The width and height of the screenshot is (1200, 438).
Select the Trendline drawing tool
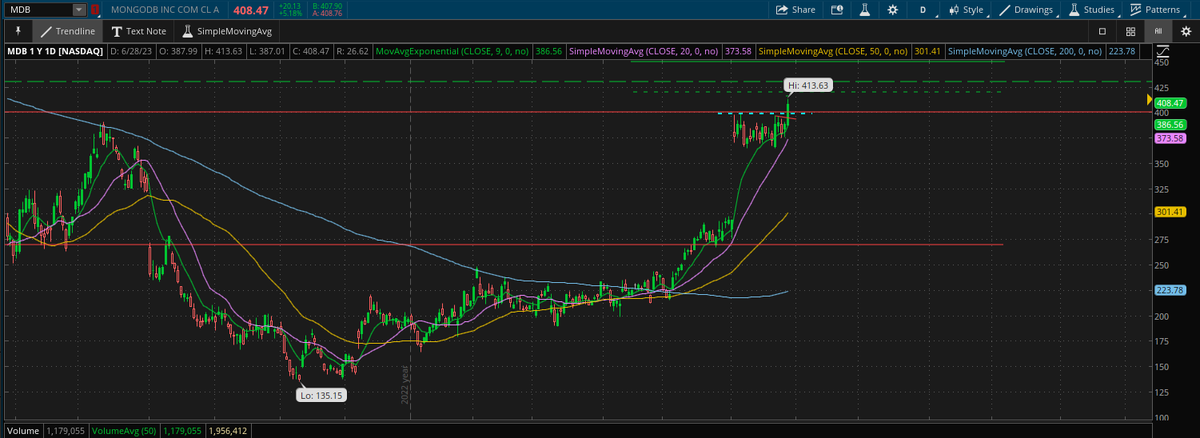tap(67, 31)
